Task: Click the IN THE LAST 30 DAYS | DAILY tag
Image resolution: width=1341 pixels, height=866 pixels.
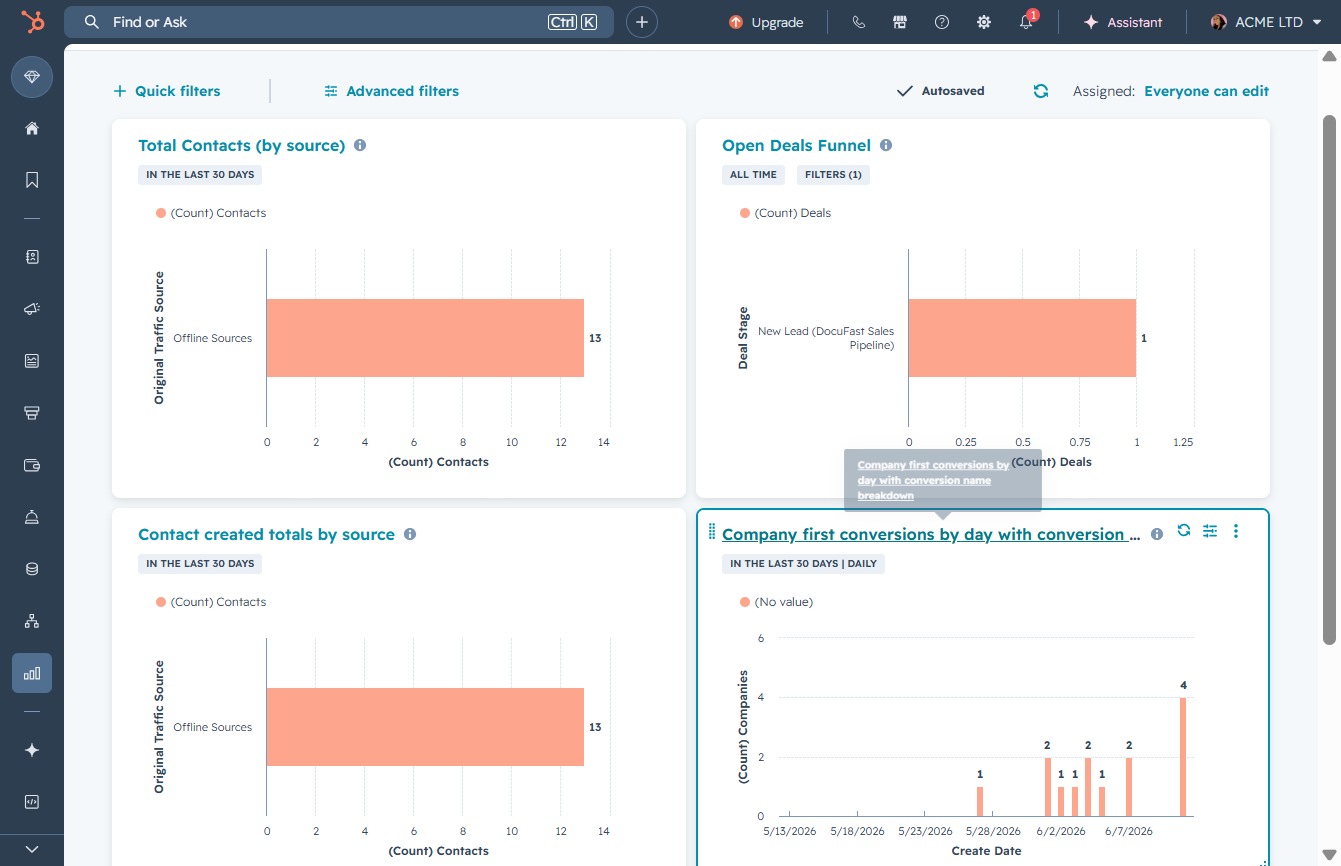Action: pos(803,564)
